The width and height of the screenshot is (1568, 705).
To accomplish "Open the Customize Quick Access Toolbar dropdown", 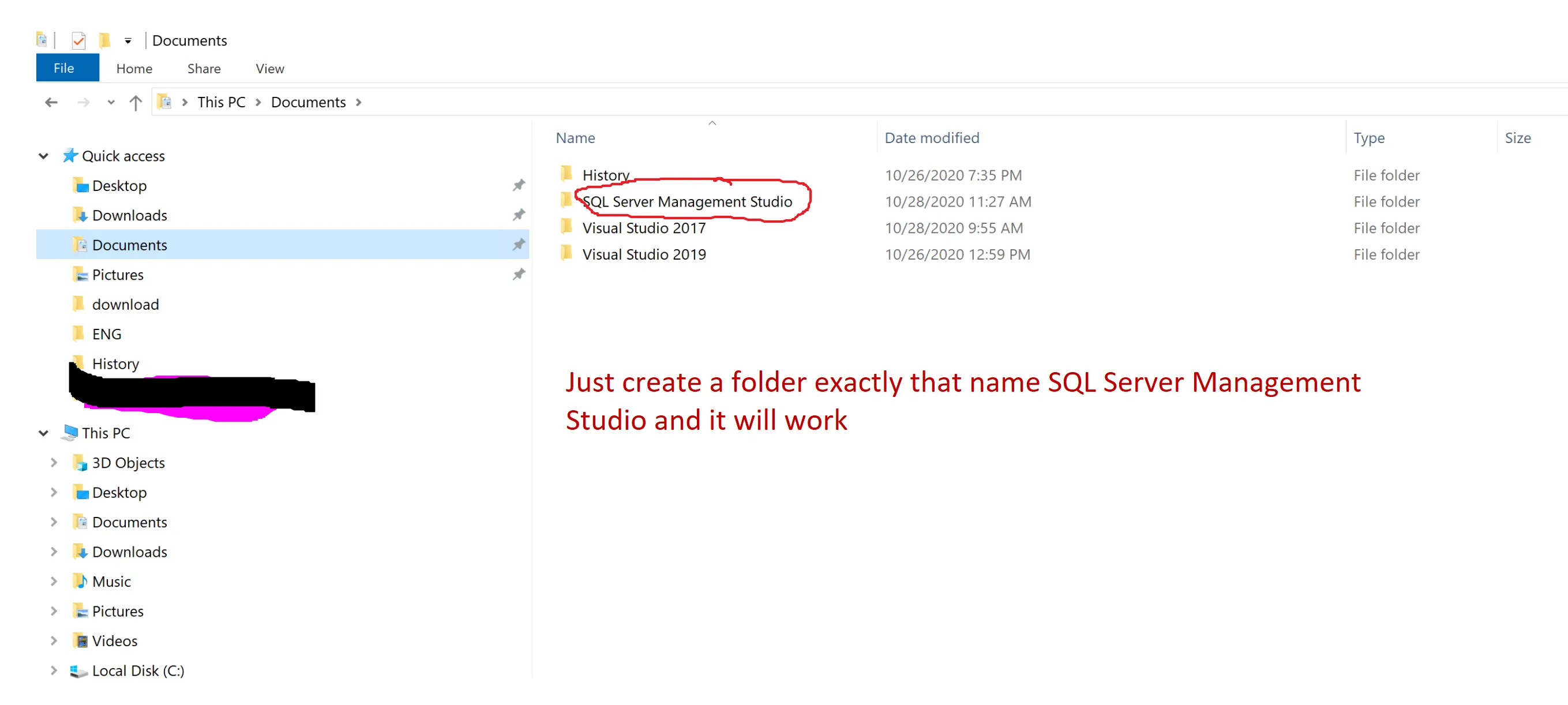I will (128, 41).
